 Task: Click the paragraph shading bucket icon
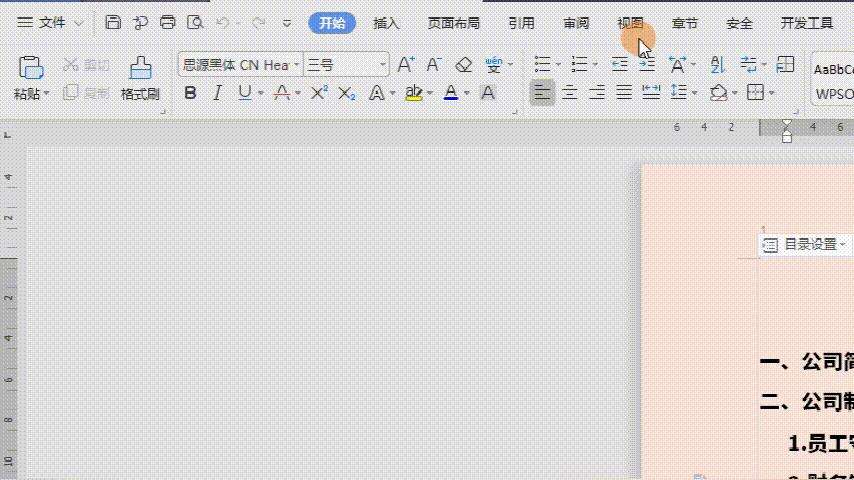[x=718, y=93]
